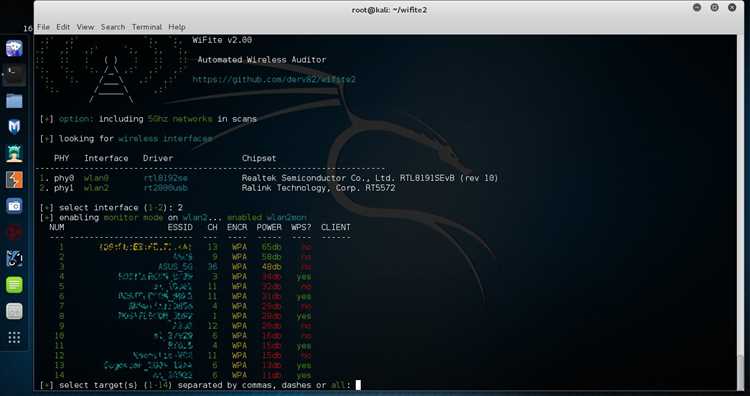The width and height of the screenshot is (750, 396).
Task: Click the 'Interface' column header
Action: [x=106, y=158]
